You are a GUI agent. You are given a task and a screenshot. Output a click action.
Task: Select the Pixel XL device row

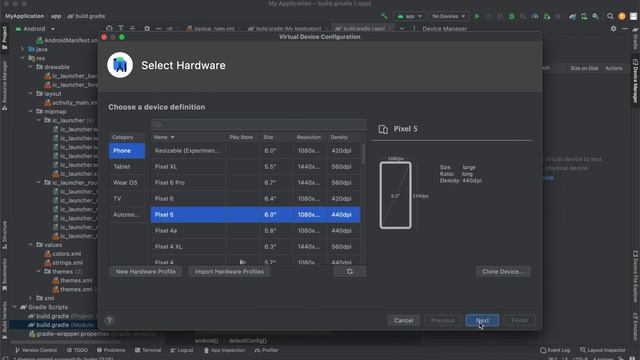coord(256,167)
